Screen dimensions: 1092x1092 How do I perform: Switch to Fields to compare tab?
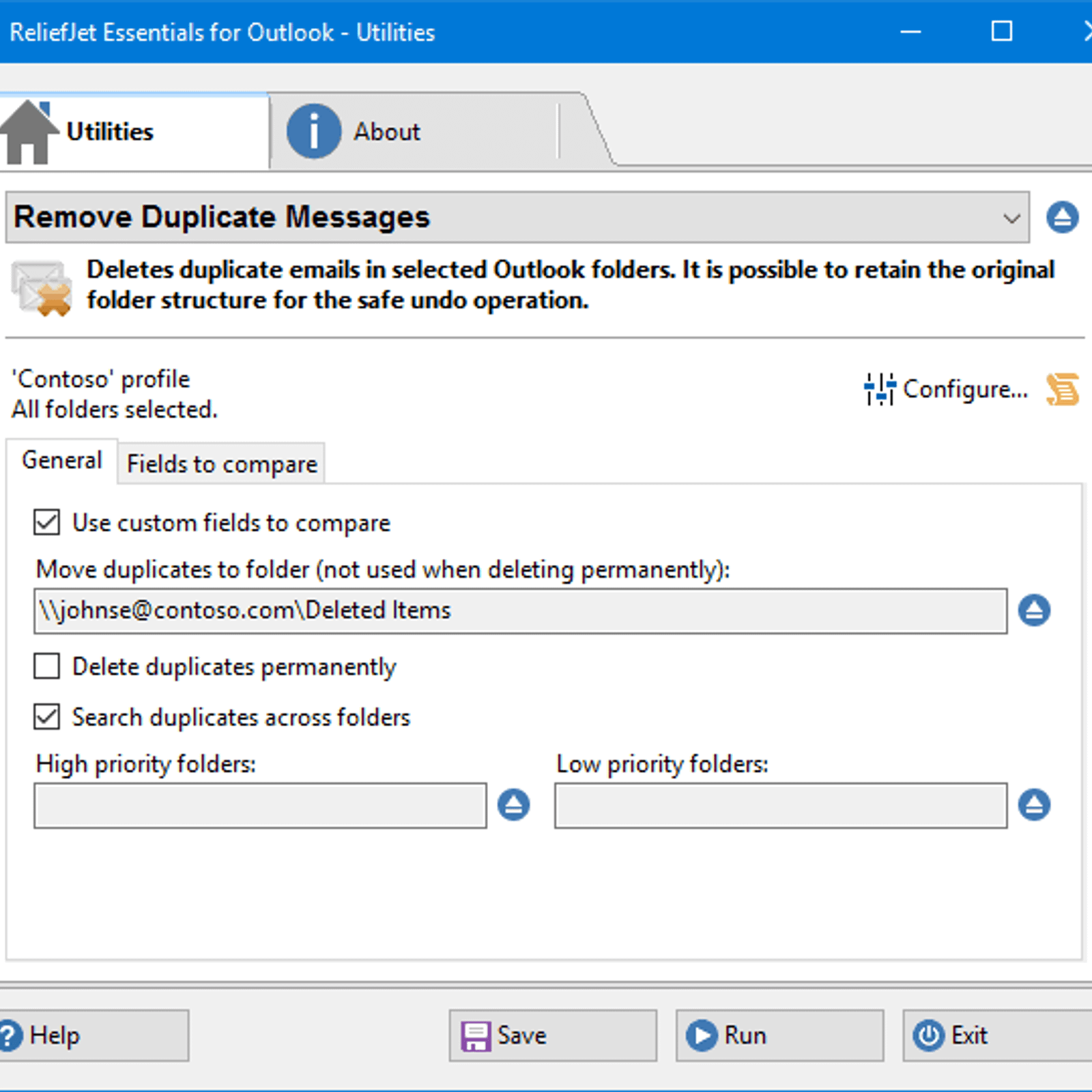[x=222, y=464]
